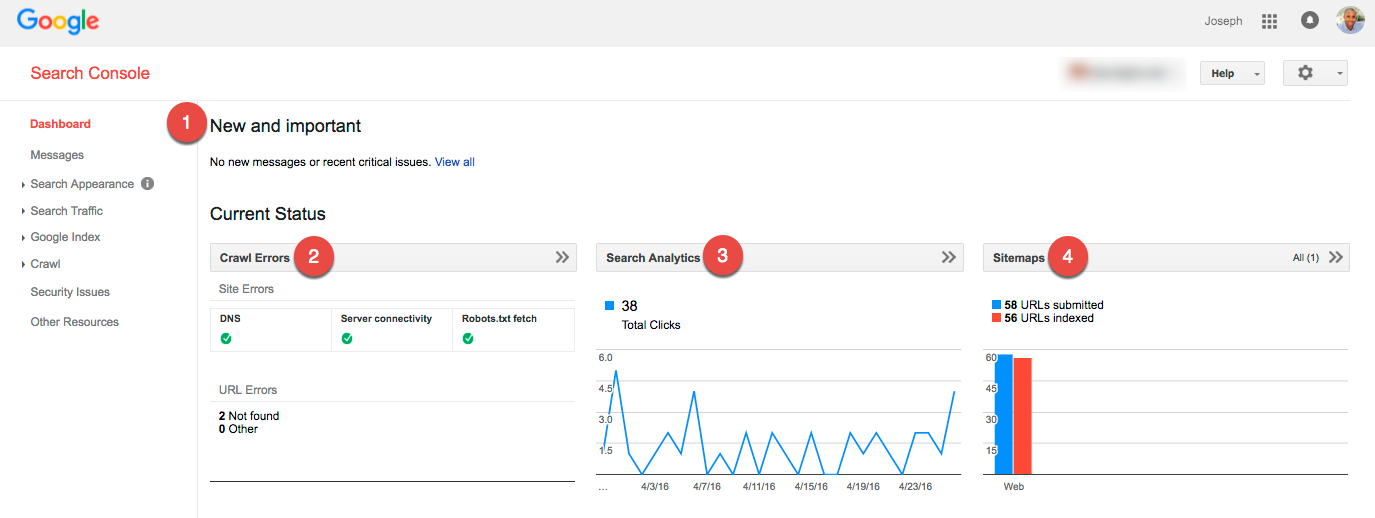The image size is (1375, 518).
Task: Click the green check under Robots.txt fetch
Action: 468,338
